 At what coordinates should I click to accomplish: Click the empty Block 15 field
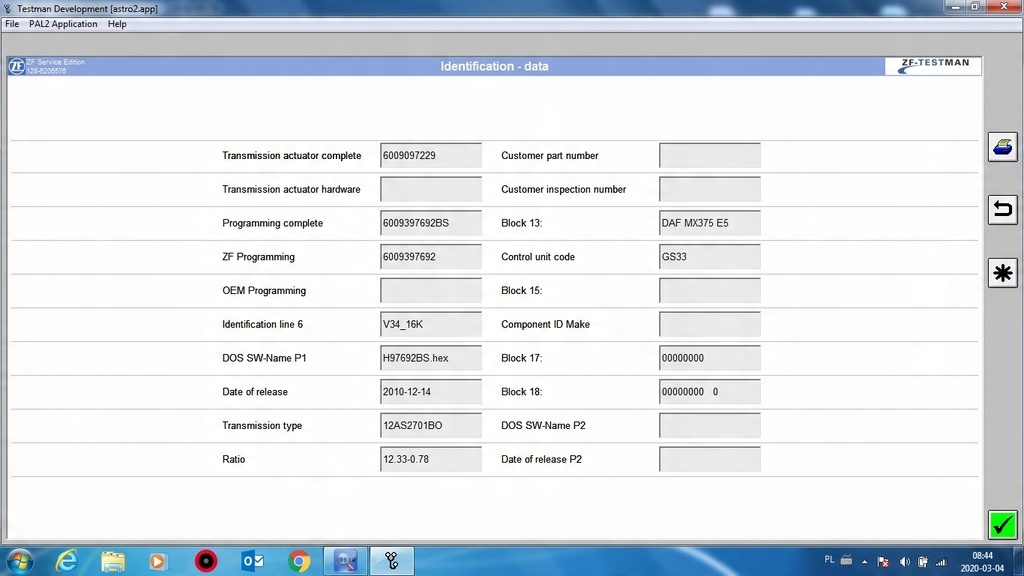click(x=710, y=291)
